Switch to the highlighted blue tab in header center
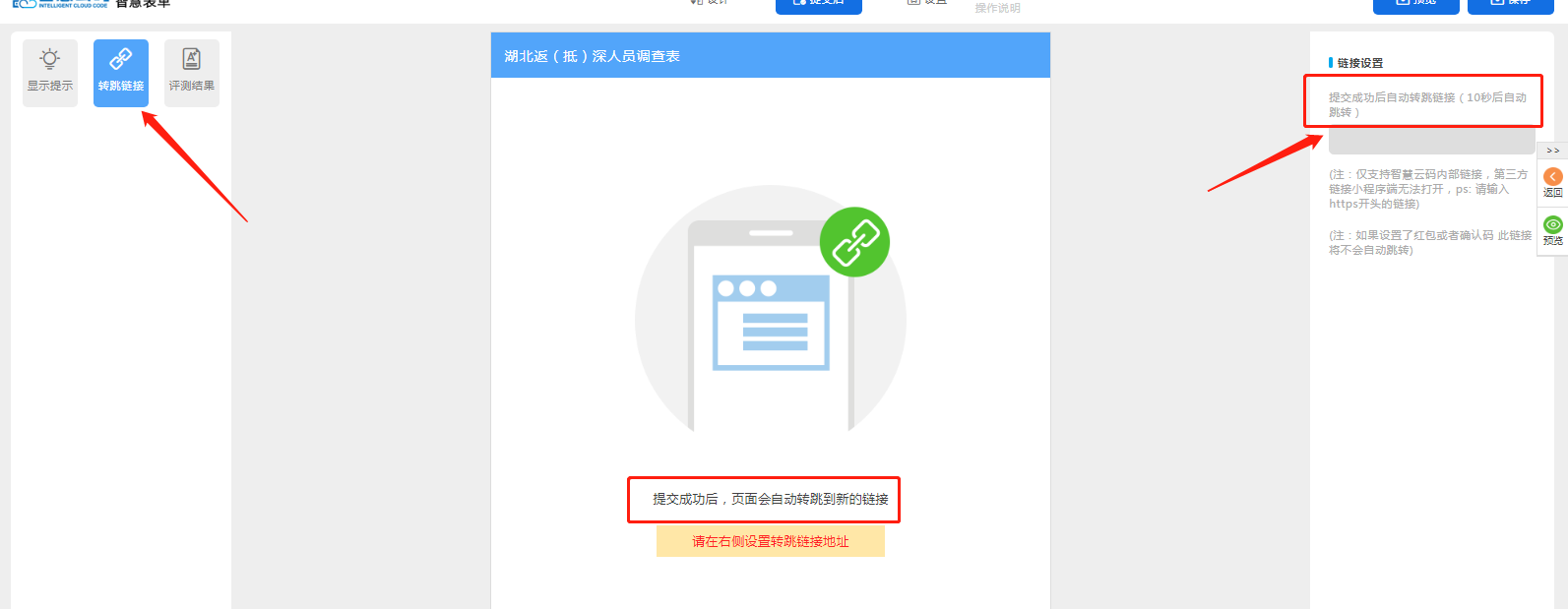Viewport: 1568px width, 609px height. click(x=819, y=5)
